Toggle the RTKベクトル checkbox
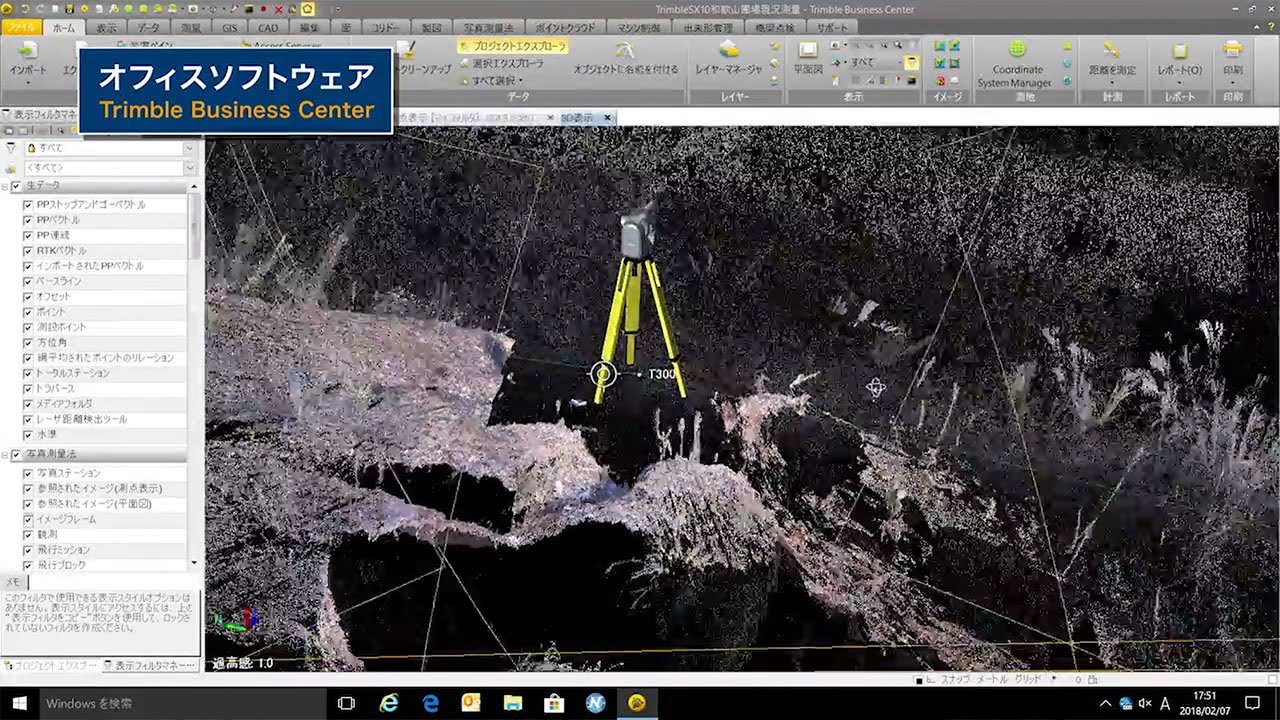The height and width of the screenshot is (720, 1280). (x=28, y=251)
